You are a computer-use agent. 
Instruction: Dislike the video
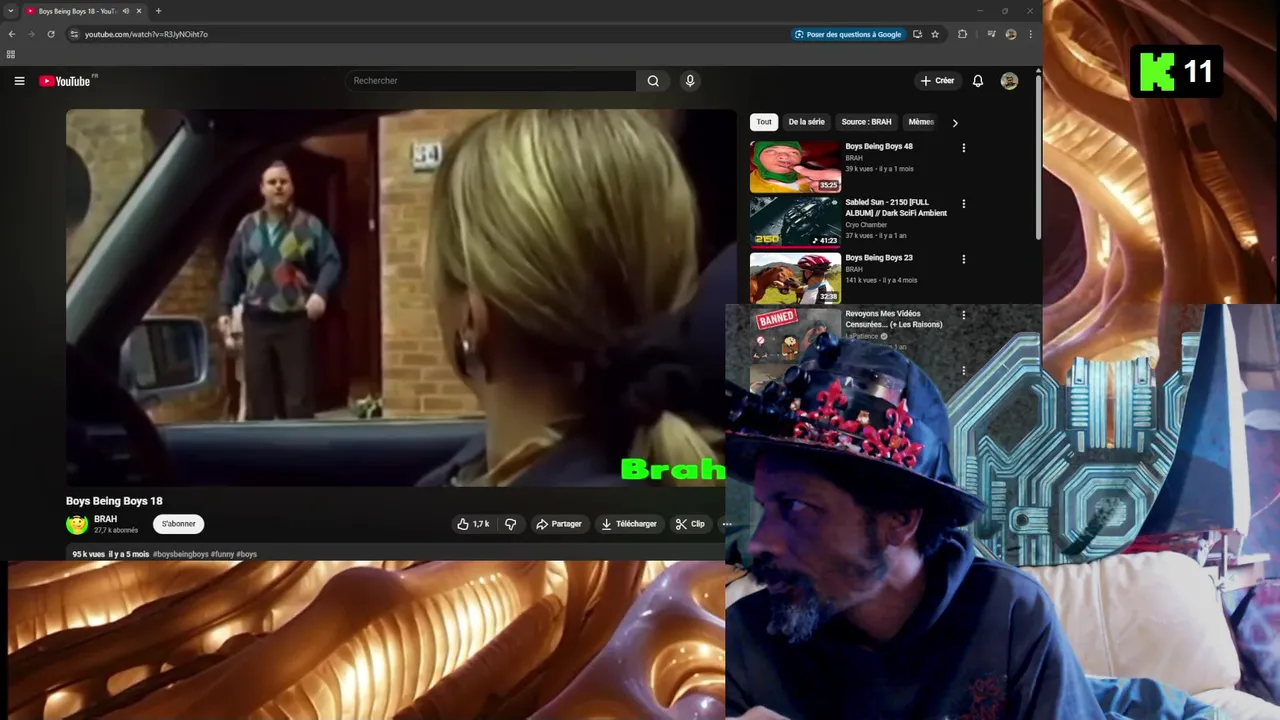tap(510, 524)
